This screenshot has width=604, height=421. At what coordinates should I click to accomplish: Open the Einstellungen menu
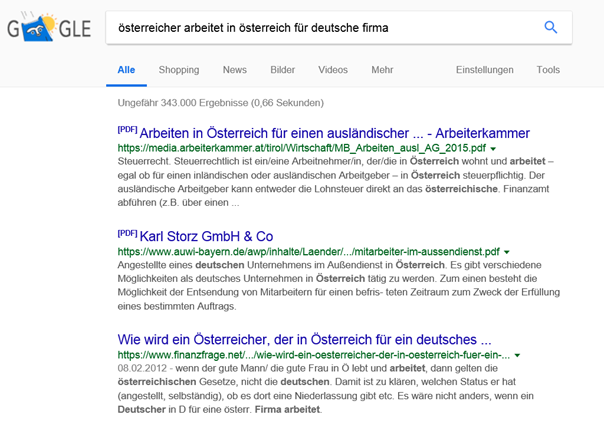484,70
